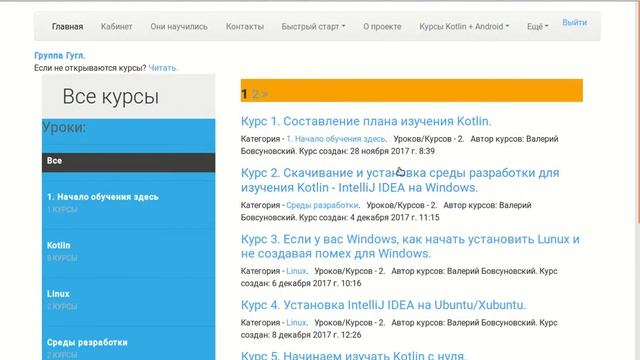Click current page 1 in pagination
The width and height of the screenshot is (640, 360).
click(244, 94)
